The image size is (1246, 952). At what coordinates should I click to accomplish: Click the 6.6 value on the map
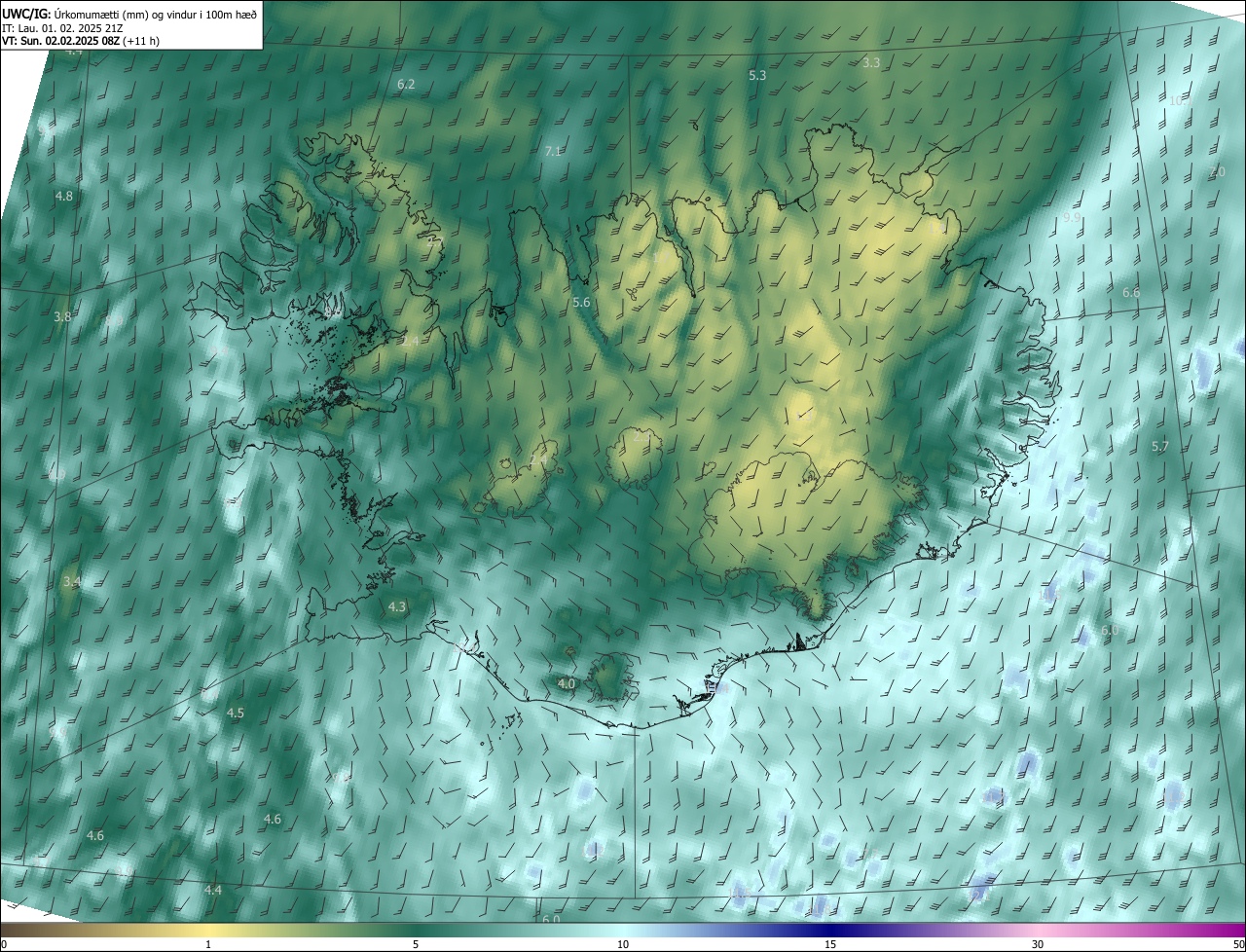click(x=1131, y=292)
